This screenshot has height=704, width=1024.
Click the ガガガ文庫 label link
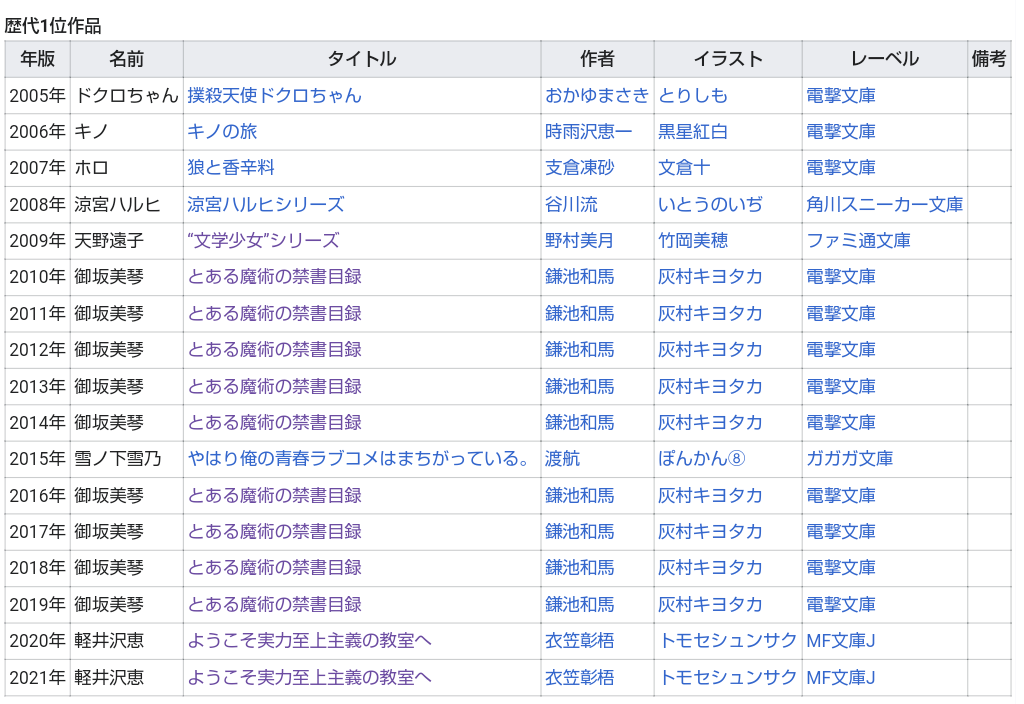pos(849,459)
